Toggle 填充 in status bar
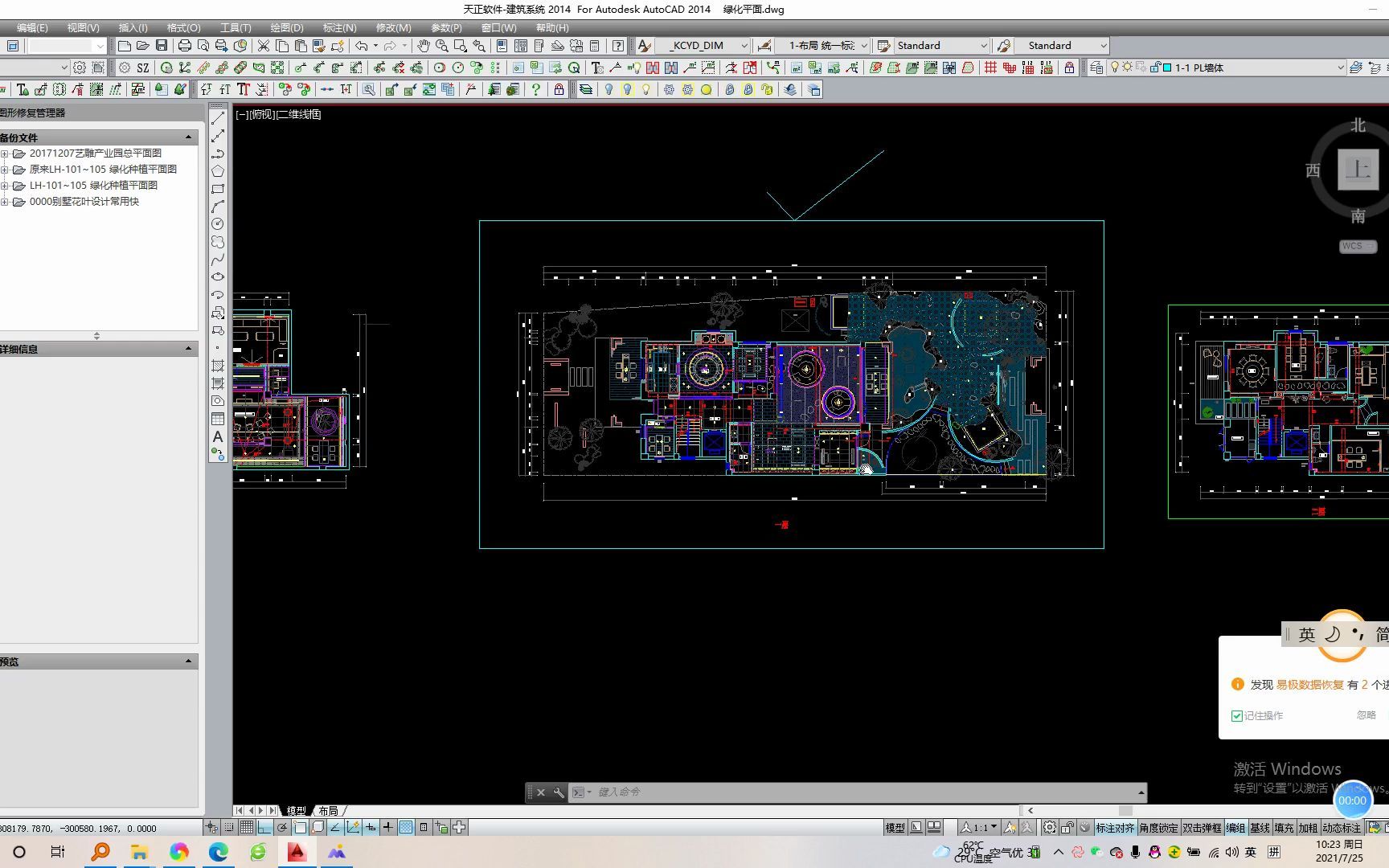The width and height of the screenshot is (1389, 868). 1285,828
